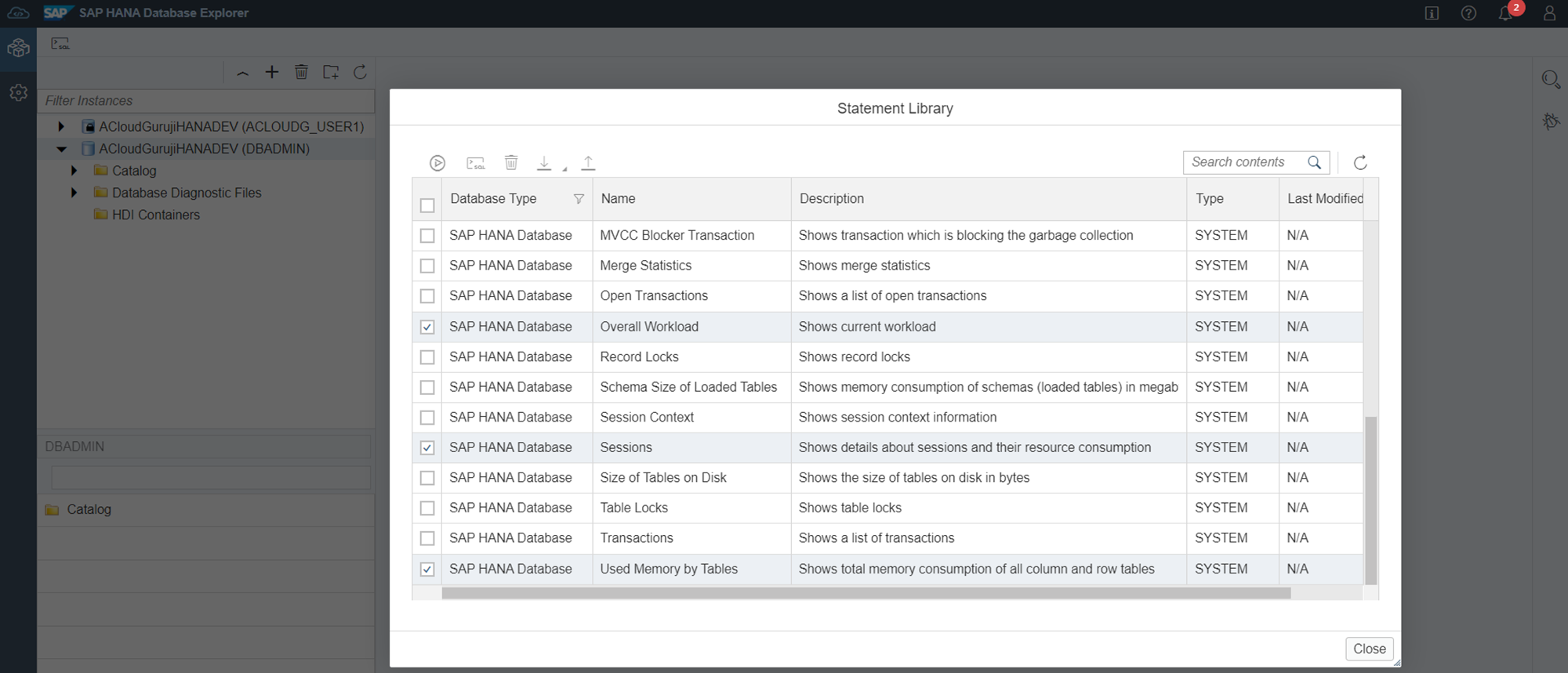Delete selected statements with trash icon
1568x673 pixels.
click(511, 162)
